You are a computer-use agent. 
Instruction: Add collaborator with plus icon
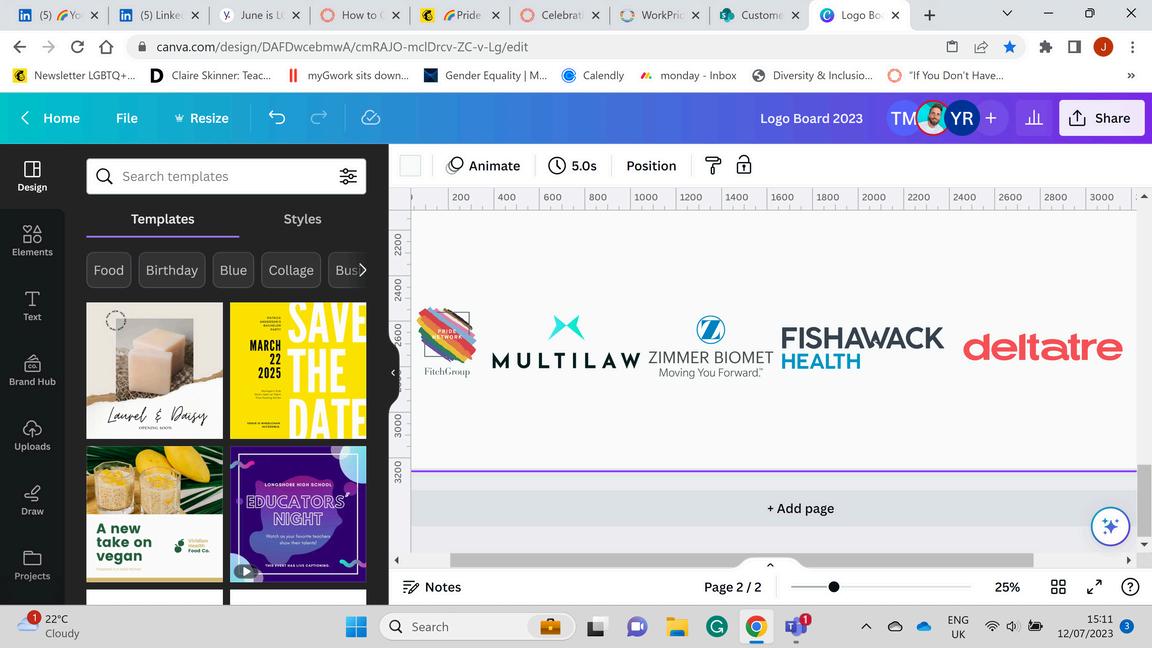tap(990, 118)
